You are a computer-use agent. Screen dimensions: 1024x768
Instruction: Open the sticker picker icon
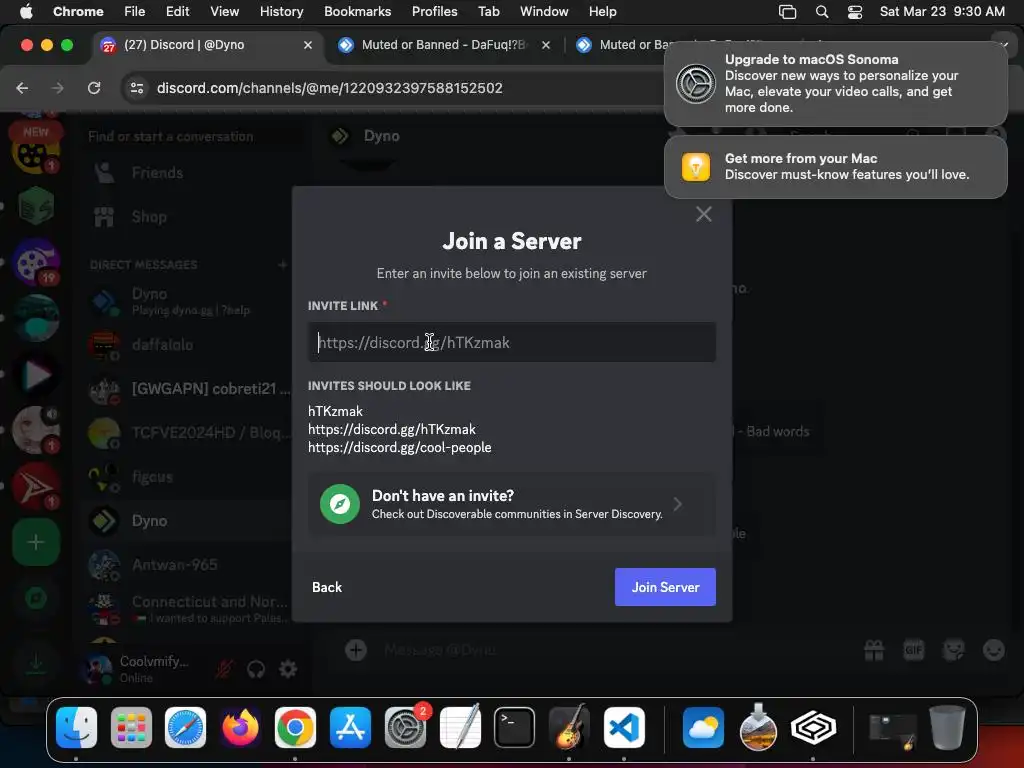tap(953, 650)
